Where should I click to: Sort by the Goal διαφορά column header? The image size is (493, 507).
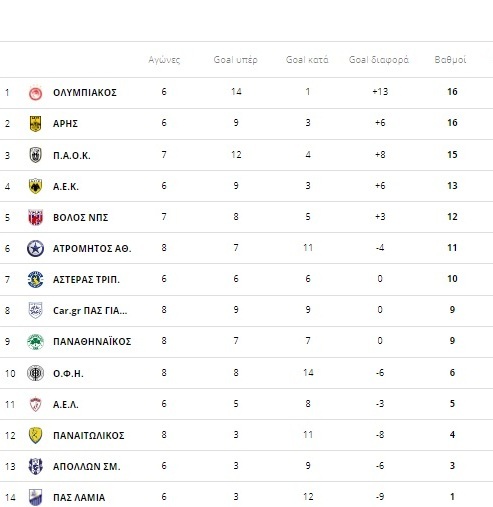point(379,60)
